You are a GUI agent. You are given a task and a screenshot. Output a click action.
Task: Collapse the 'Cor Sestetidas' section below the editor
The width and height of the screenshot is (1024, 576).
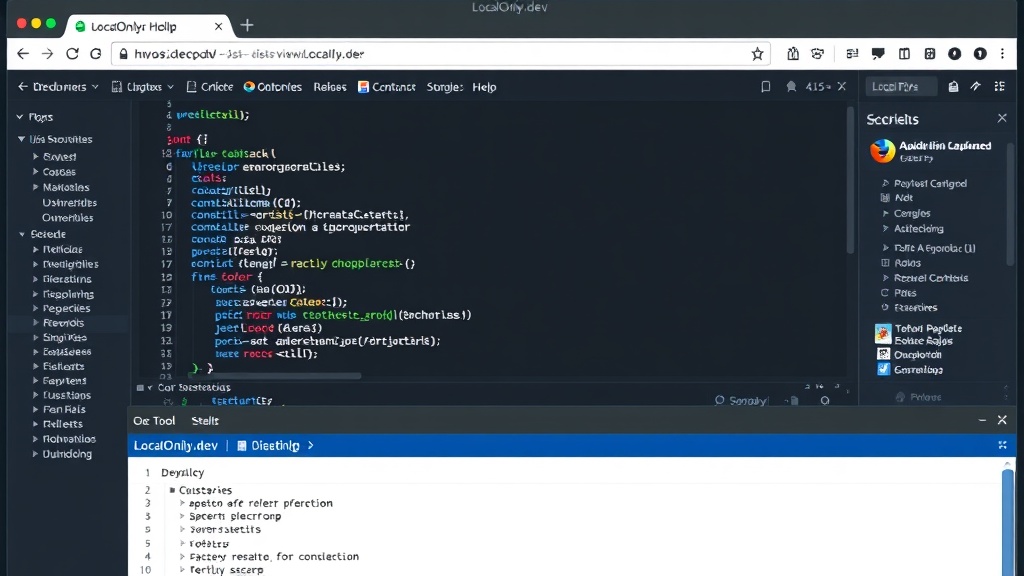click(x=150, y=388)
